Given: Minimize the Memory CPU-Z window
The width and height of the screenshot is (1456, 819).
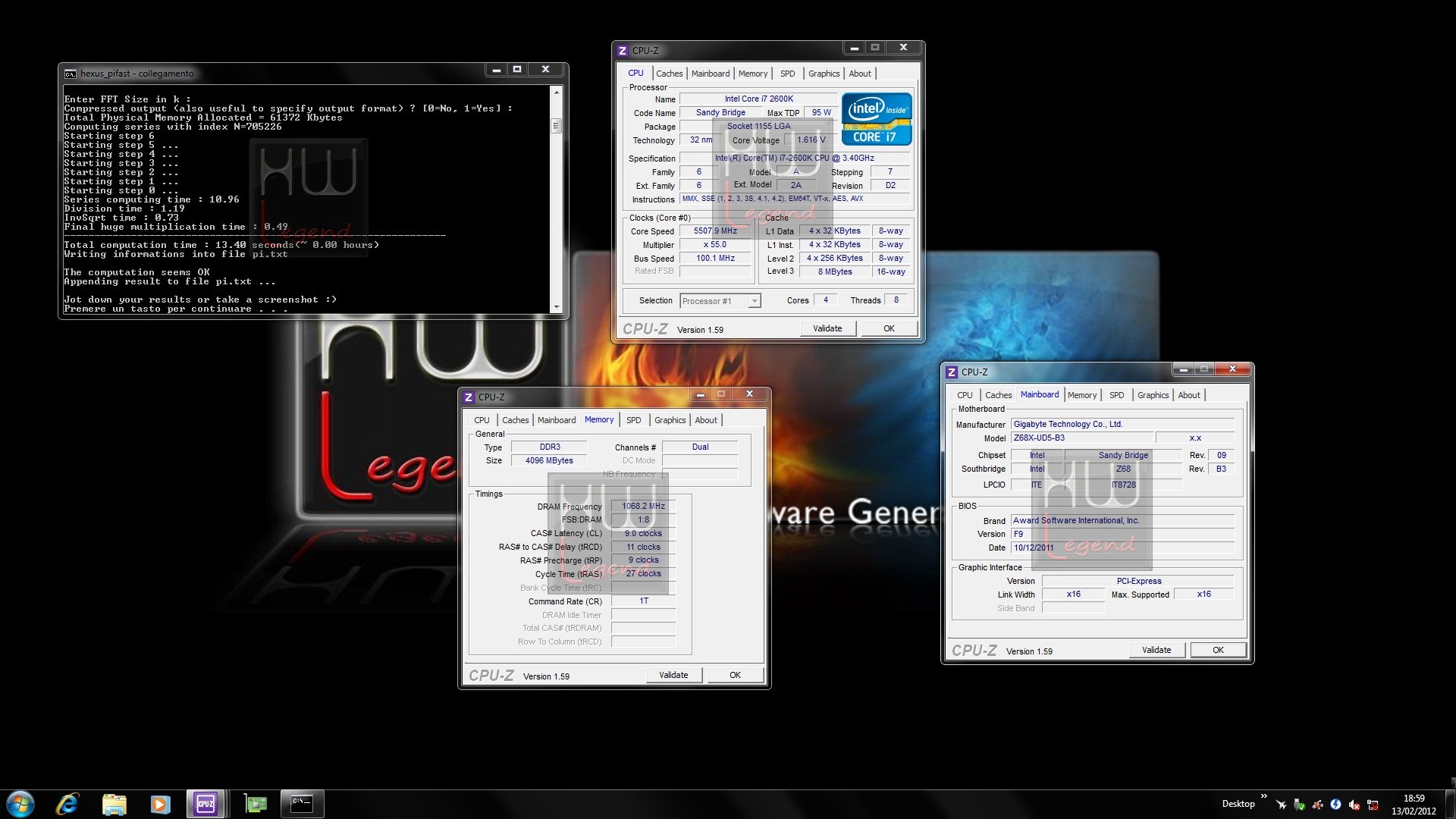Looking at the screenshot, I should (701, 394).
